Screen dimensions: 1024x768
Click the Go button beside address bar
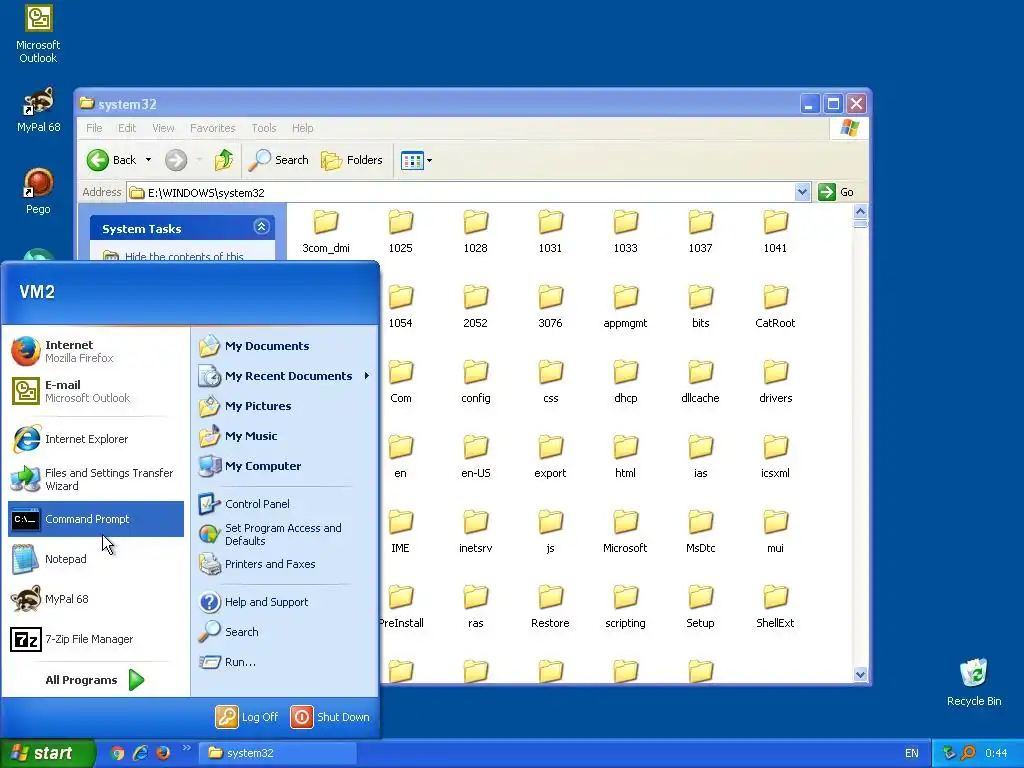point(837,192)
